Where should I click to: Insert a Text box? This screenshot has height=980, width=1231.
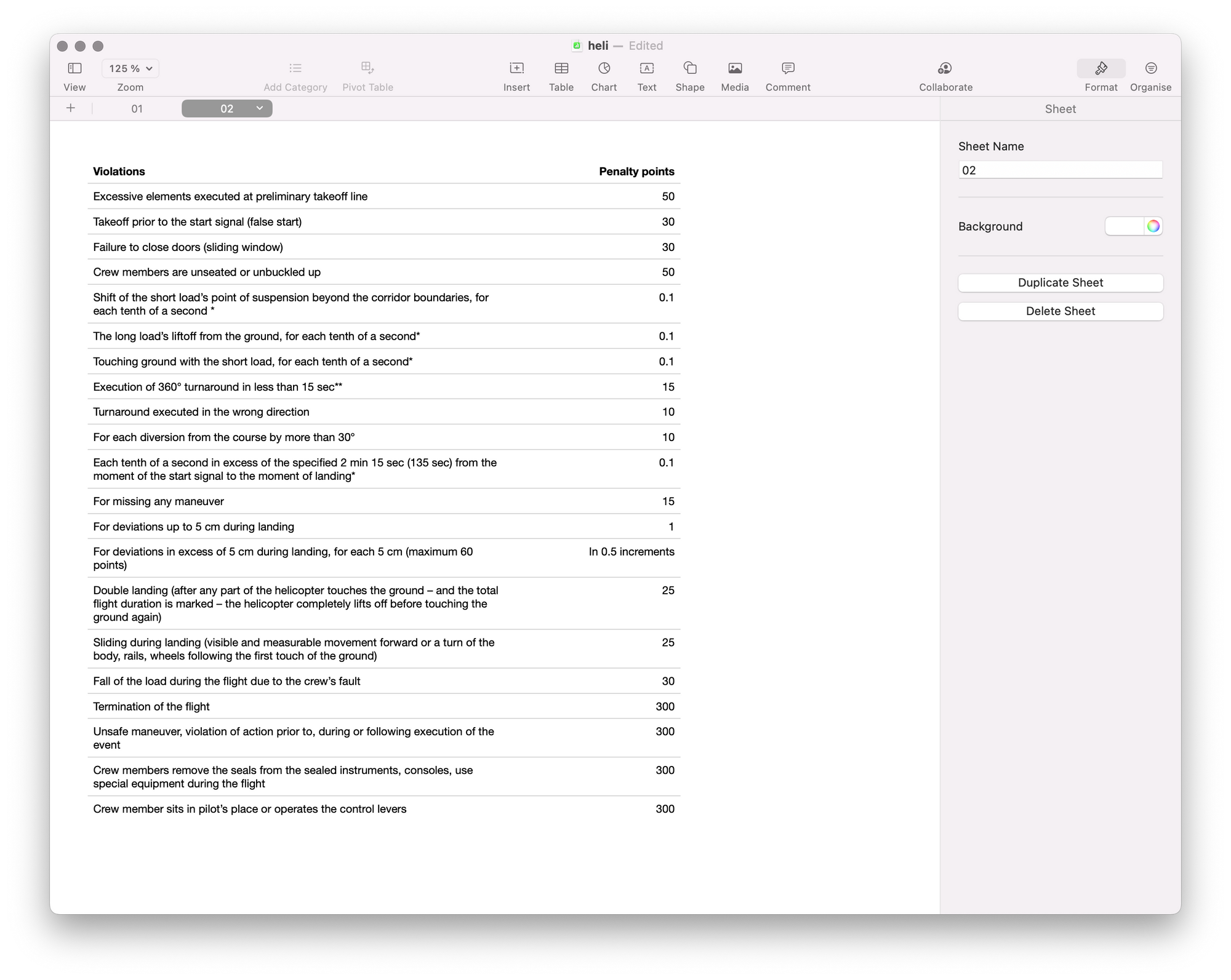[646, 68]
